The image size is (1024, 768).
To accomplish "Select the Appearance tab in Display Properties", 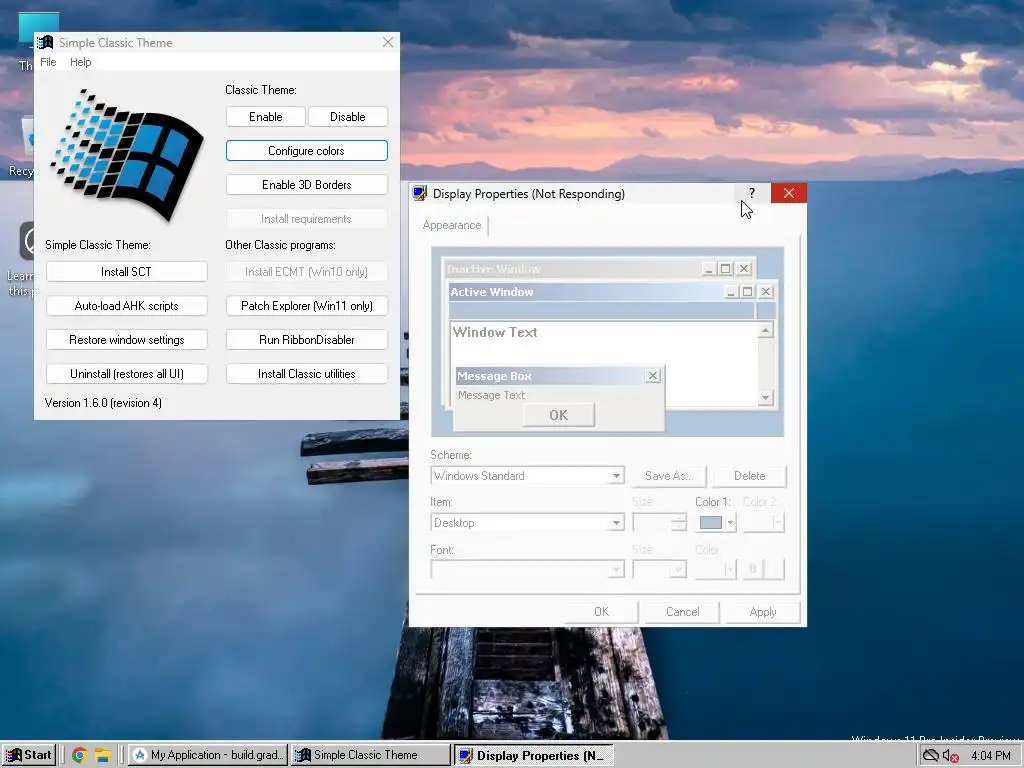I will (452, 225).
